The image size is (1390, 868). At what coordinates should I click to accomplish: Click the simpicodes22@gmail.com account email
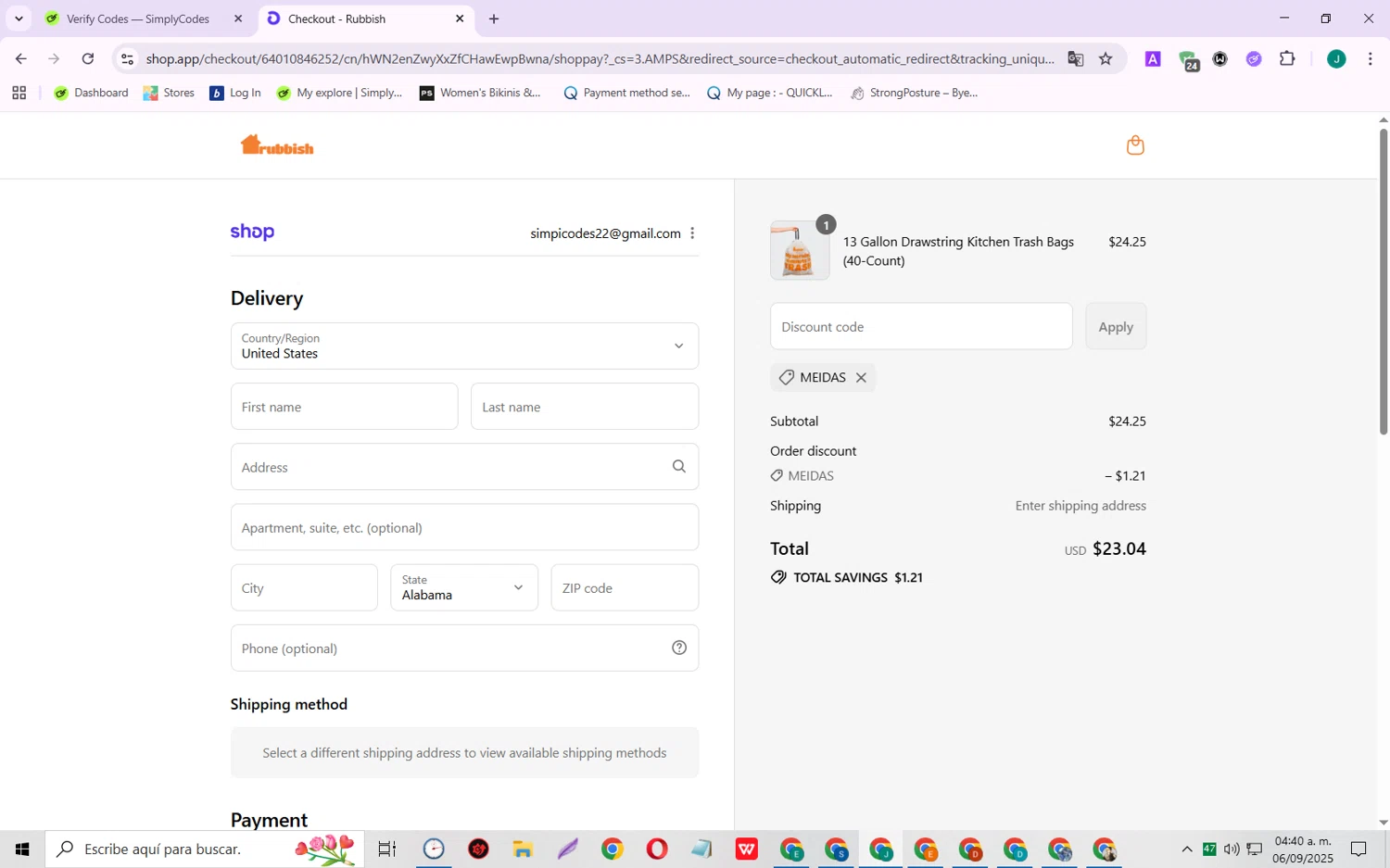[605, 233]
